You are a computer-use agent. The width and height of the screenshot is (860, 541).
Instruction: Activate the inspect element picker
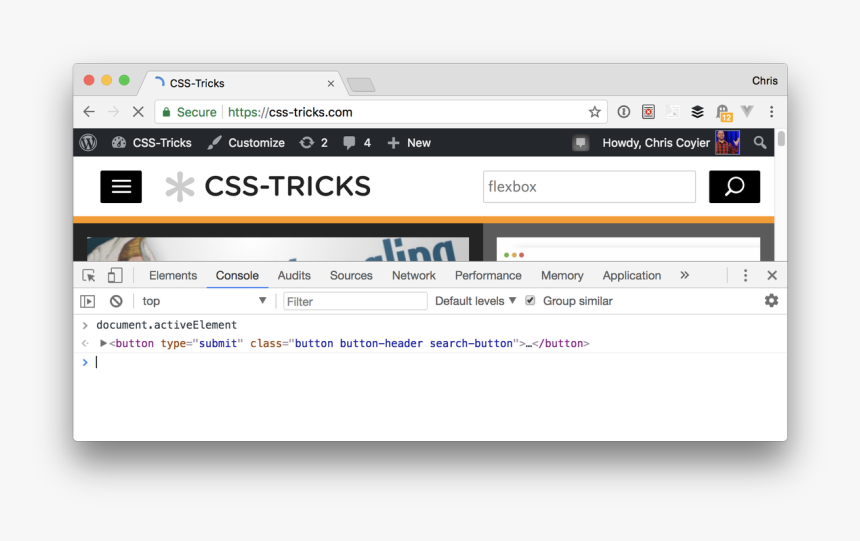point(89,275)
